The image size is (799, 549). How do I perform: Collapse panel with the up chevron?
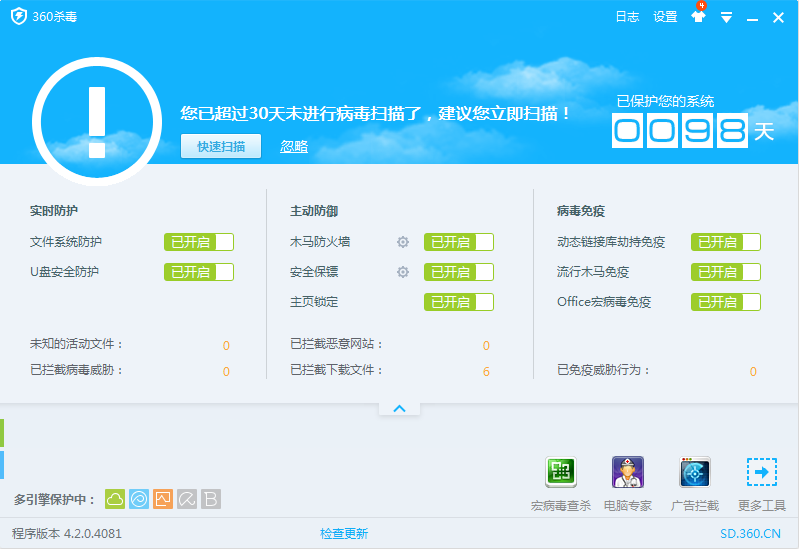pyautogui.click(x=400, y=409)
